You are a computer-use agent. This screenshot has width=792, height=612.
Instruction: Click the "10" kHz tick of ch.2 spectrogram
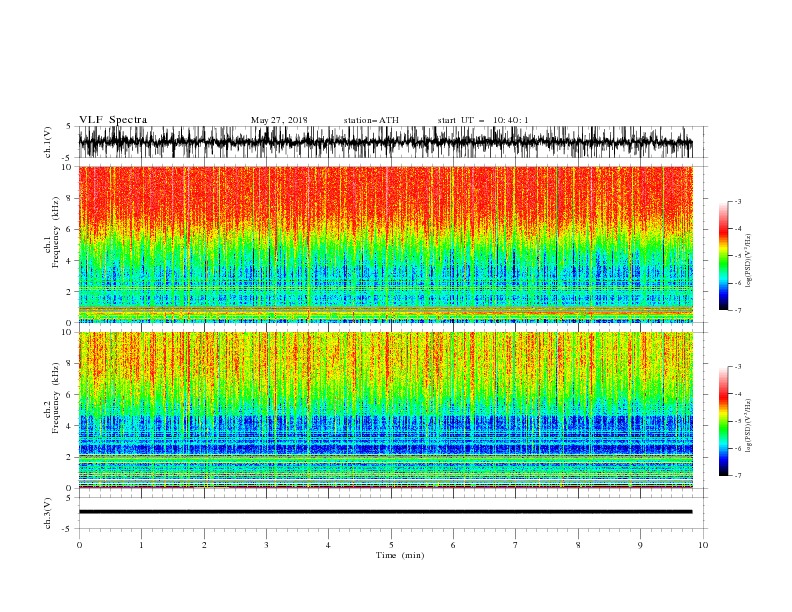click(x=68, y=332)
